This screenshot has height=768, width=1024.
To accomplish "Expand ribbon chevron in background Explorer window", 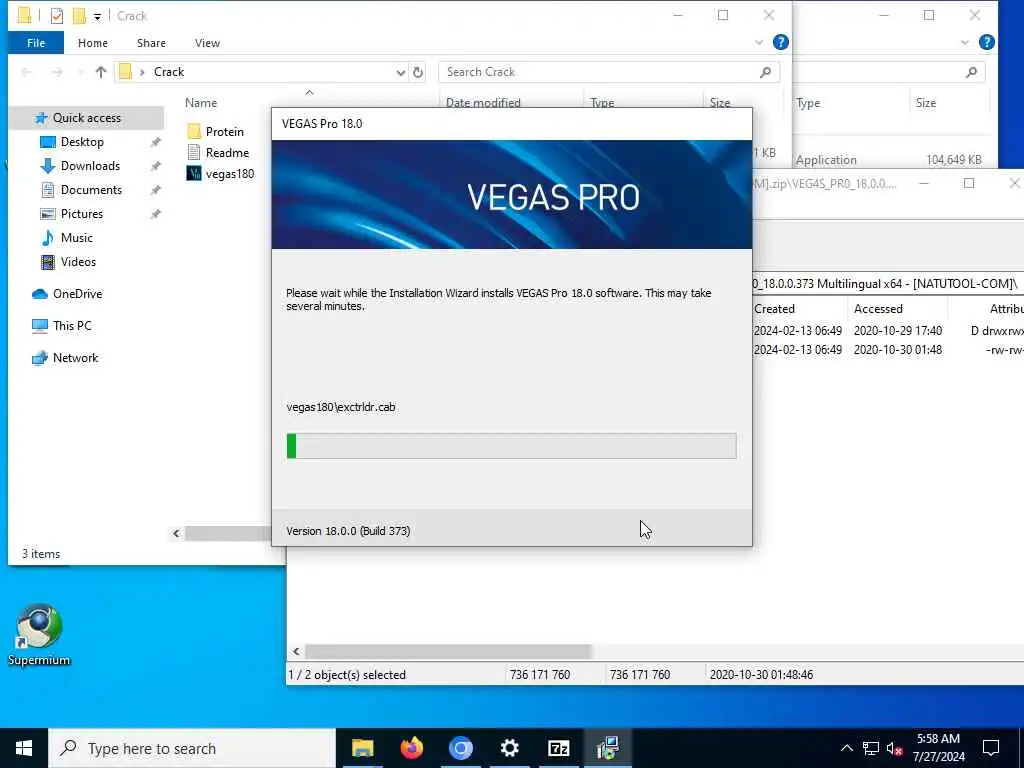I will point(965,42).
